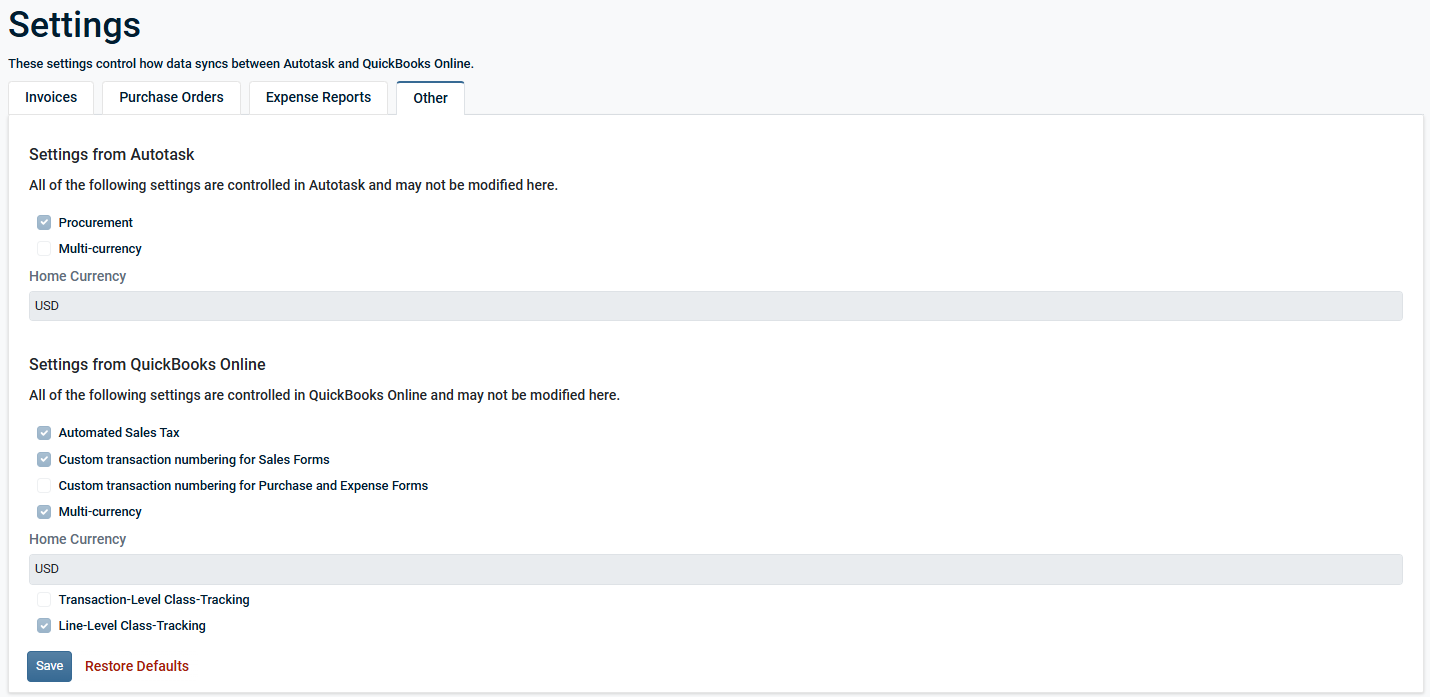
Task: Toggle Multi-currency checkbox under QuickBooks Online settings
Action: [44, 512]
